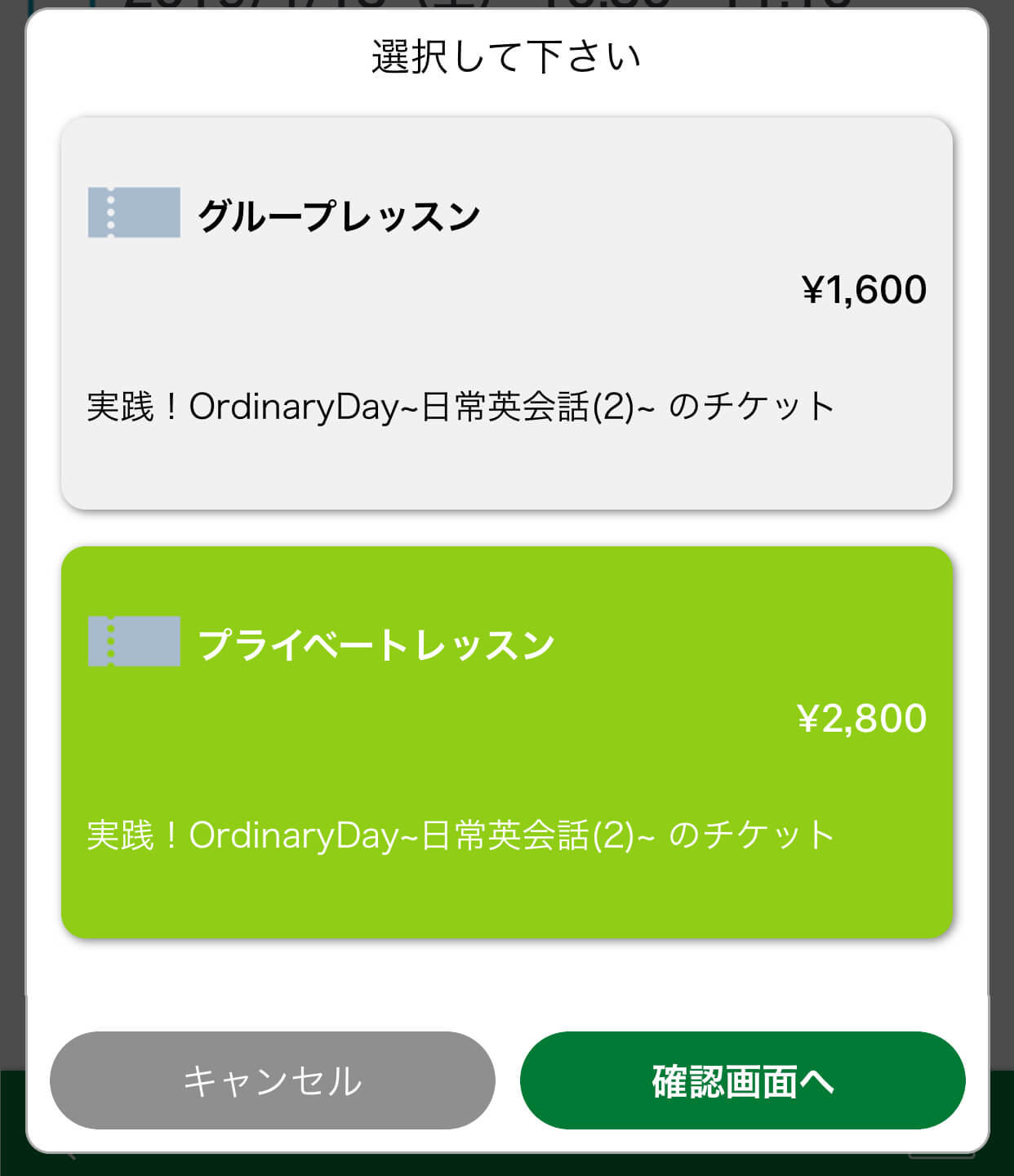Click the ¥2,800 price
Image resolution: width=1014 pixels, height=1176 pixels.
click(862, 719)
